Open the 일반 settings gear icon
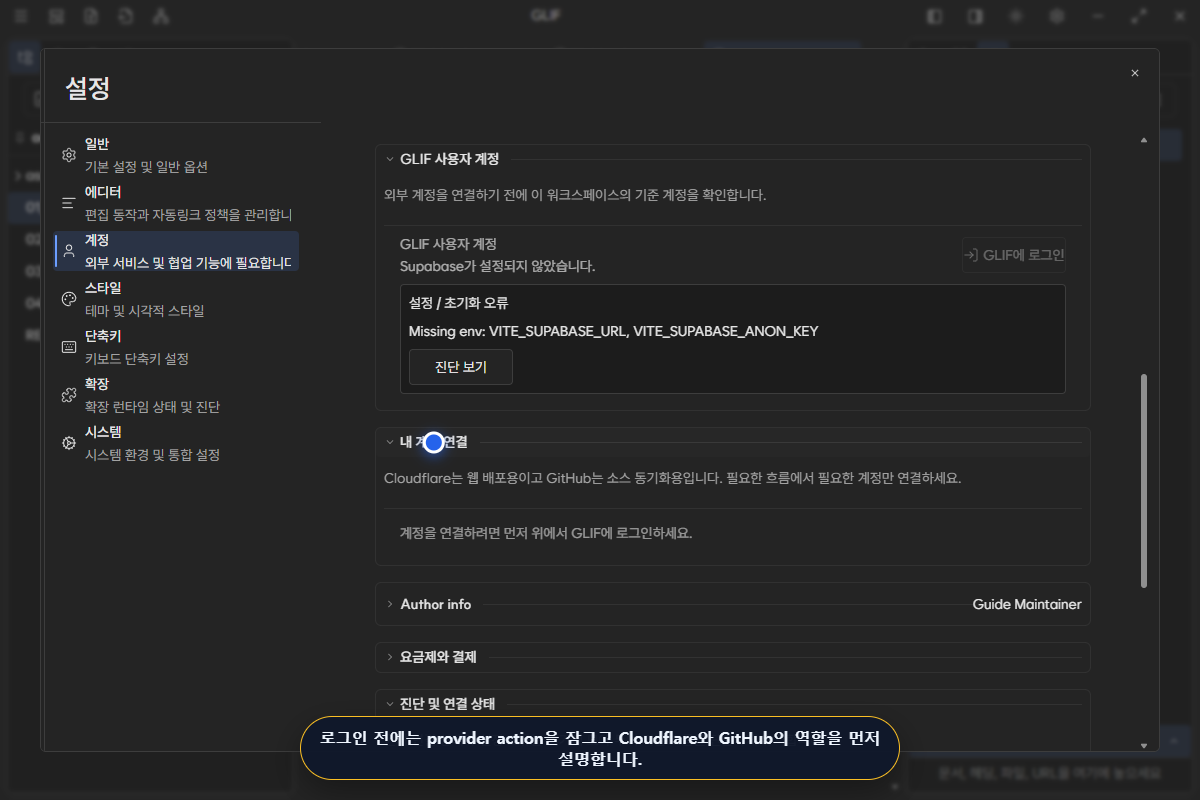Viewport: 1200px width, 800px height. pos(68,155)
